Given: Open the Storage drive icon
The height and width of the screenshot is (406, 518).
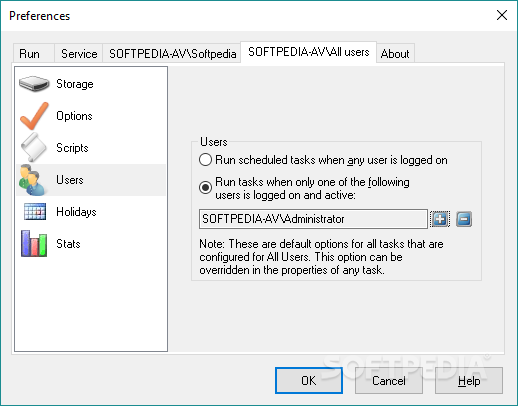Looking at the screenshot, I should point(34,84).
